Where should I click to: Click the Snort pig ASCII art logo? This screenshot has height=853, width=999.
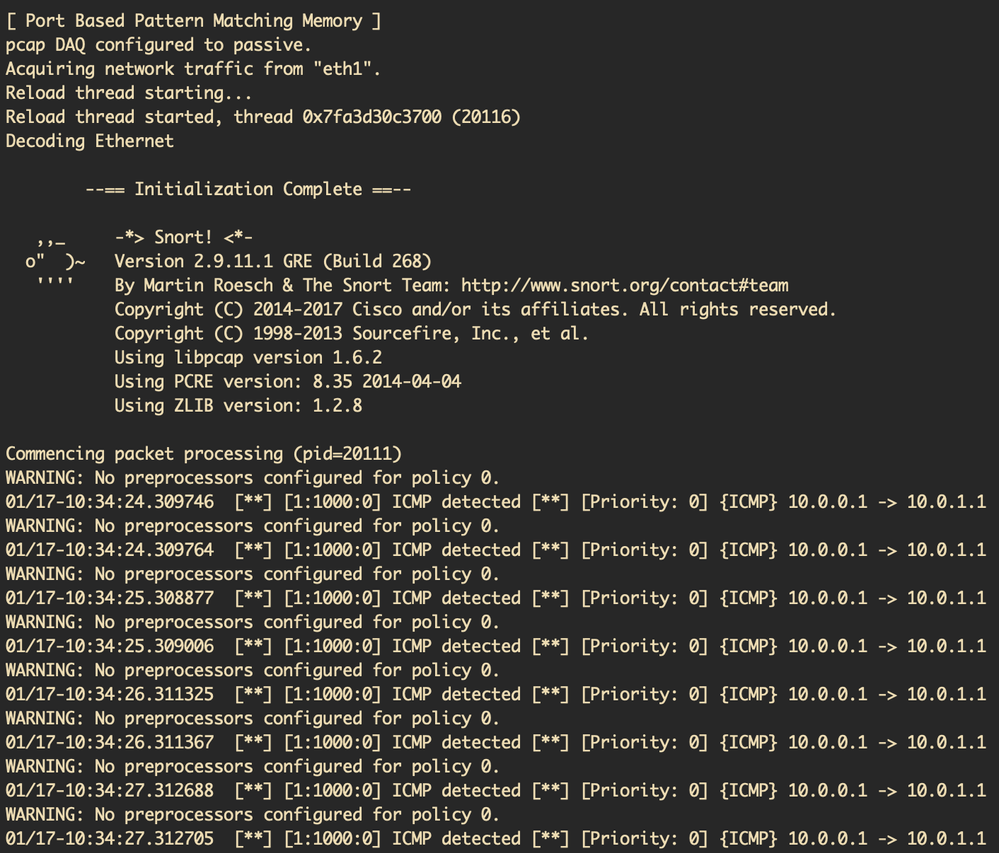[55, 262]
